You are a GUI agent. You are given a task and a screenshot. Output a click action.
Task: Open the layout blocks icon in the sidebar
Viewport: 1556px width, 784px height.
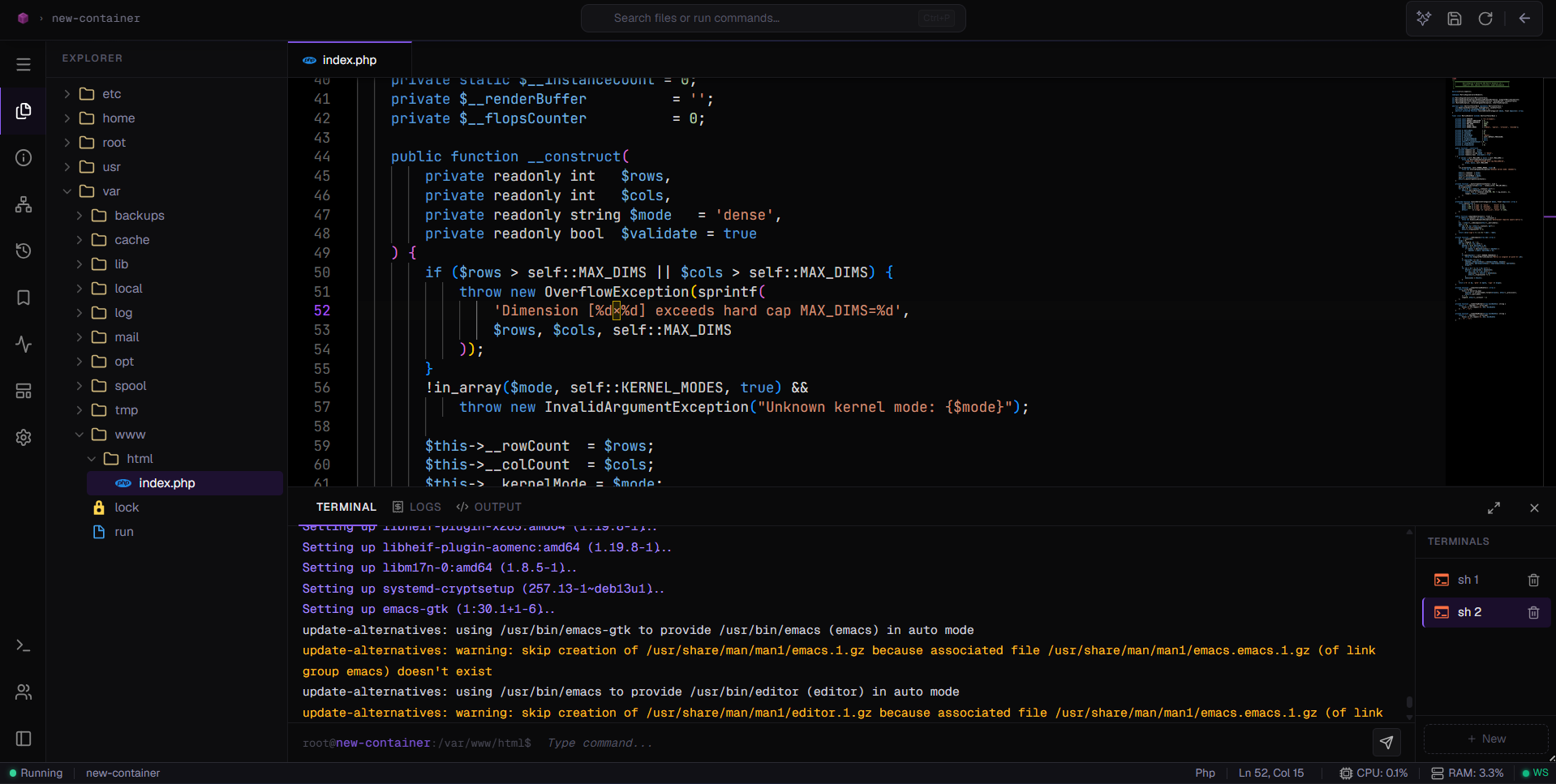[x=24, y=391]
